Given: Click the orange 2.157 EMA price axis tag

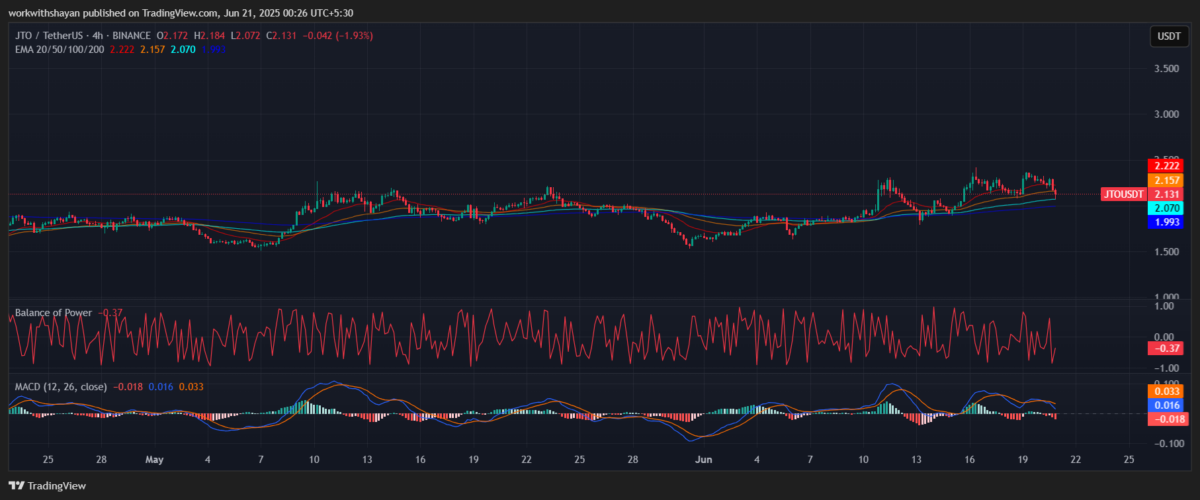Looking at the screenshot, I should point(1166,180).
